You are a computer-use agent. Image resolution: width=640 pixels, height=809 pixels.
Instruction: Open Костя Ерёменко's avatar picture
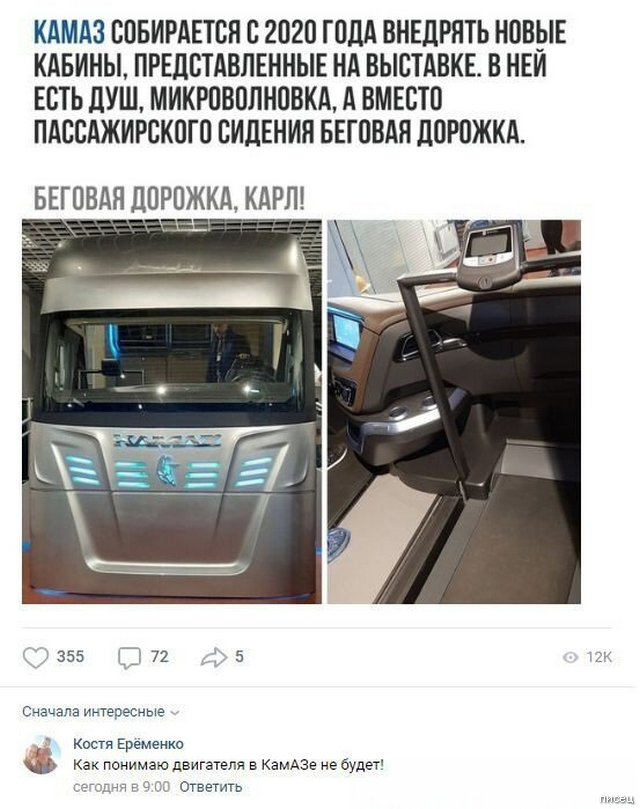[42, 754]
